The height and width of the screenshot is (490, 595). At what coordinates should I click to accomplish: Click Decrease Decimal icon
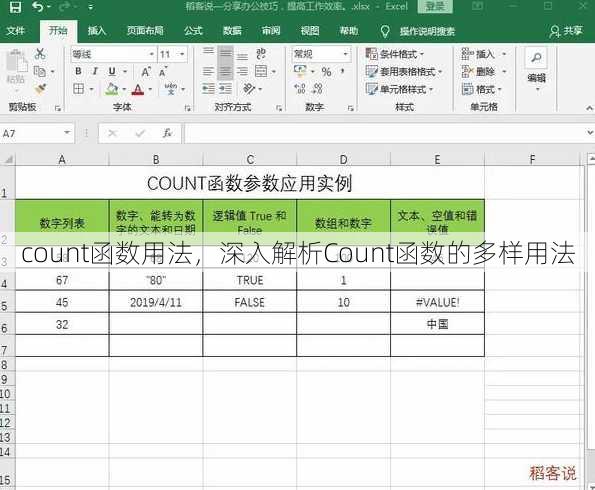tap(317, 89)
